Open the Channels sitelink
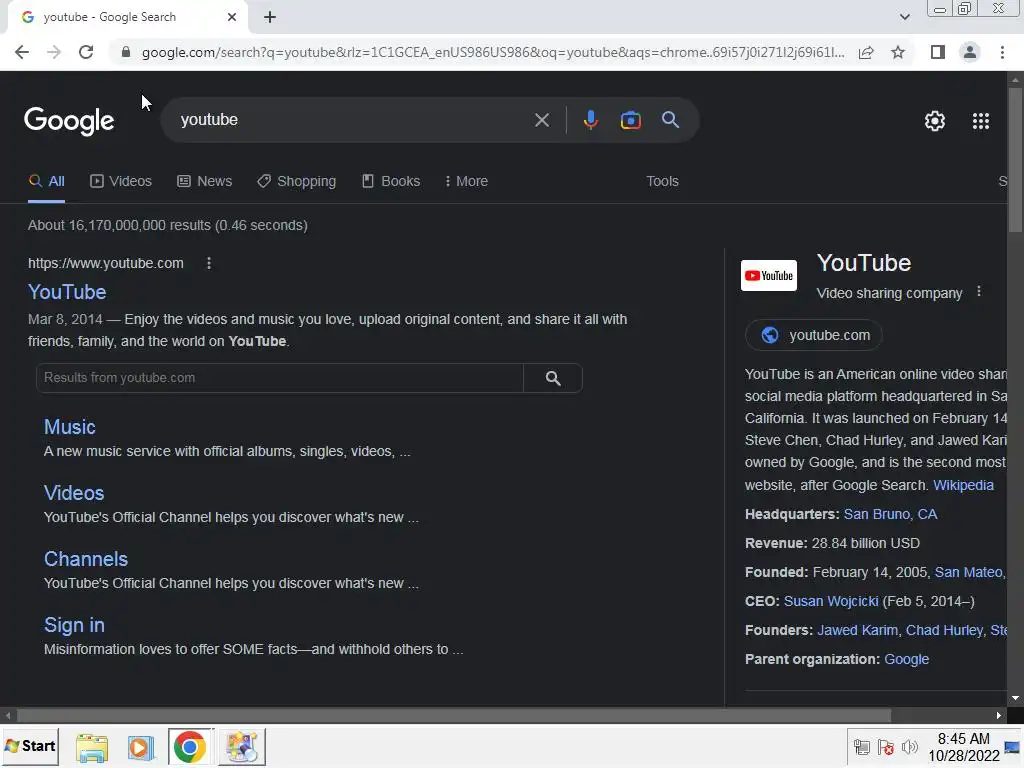The width and height of the screenshot is (1024, 768). pos(86,559)
